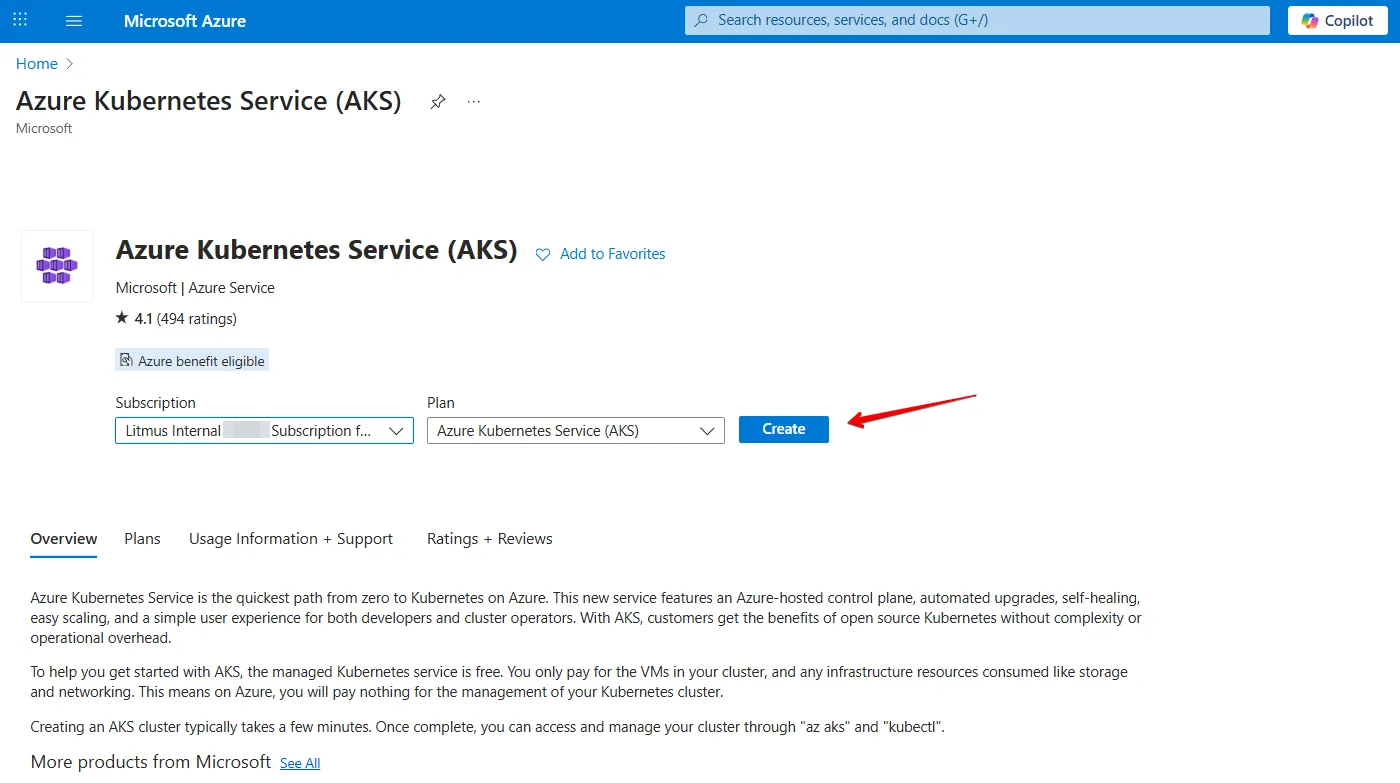Go to Home breadcrumb link

click(x=37, y=64)
